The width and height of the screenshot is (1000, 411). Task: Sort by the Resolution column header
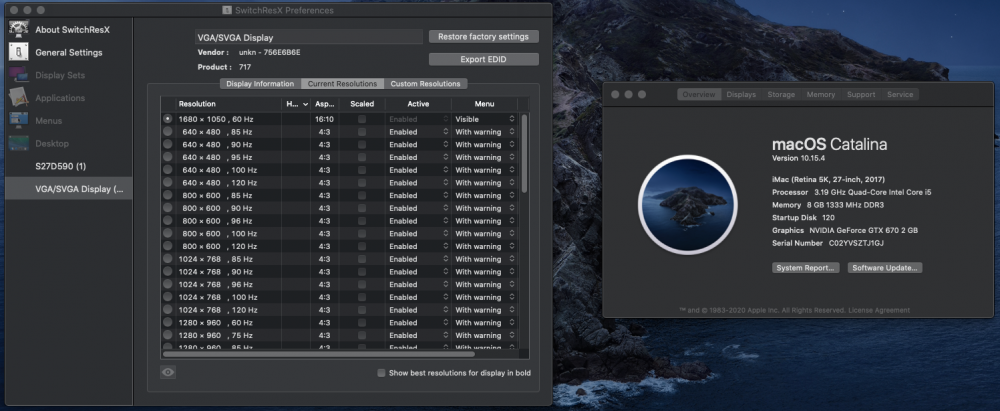228,103
